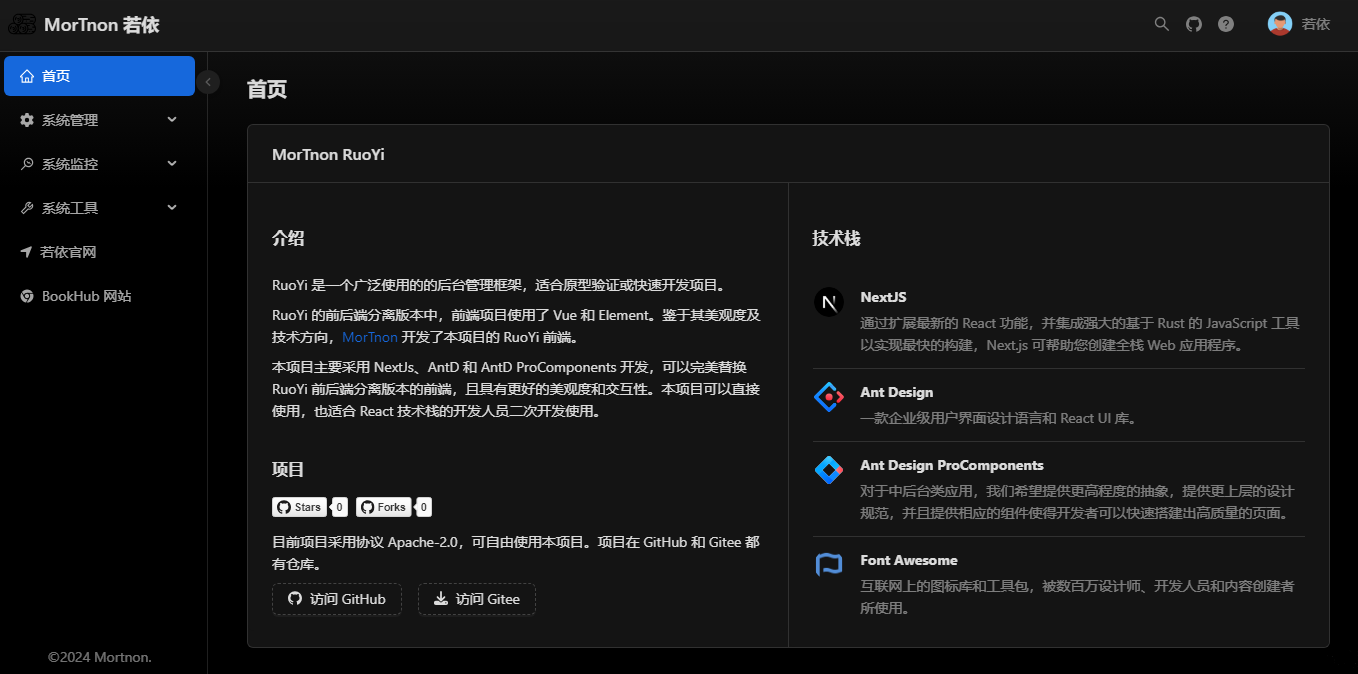Select the 首页 menu item
Viewport: 1358px width, 674px height.
(x=99, y=75)
